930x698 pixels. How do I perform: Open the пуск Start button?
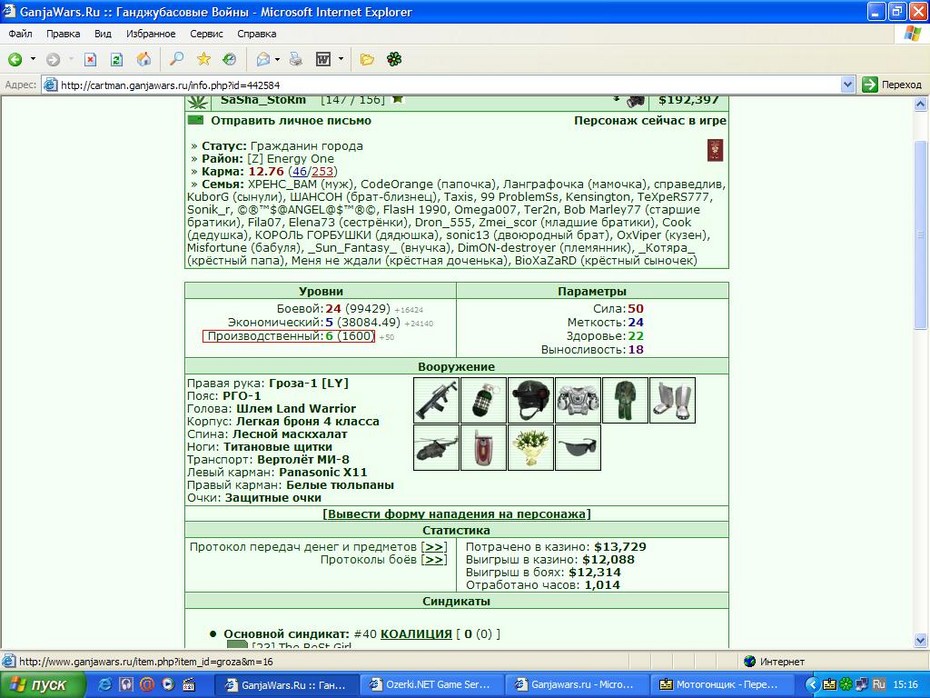coord(42,684)
